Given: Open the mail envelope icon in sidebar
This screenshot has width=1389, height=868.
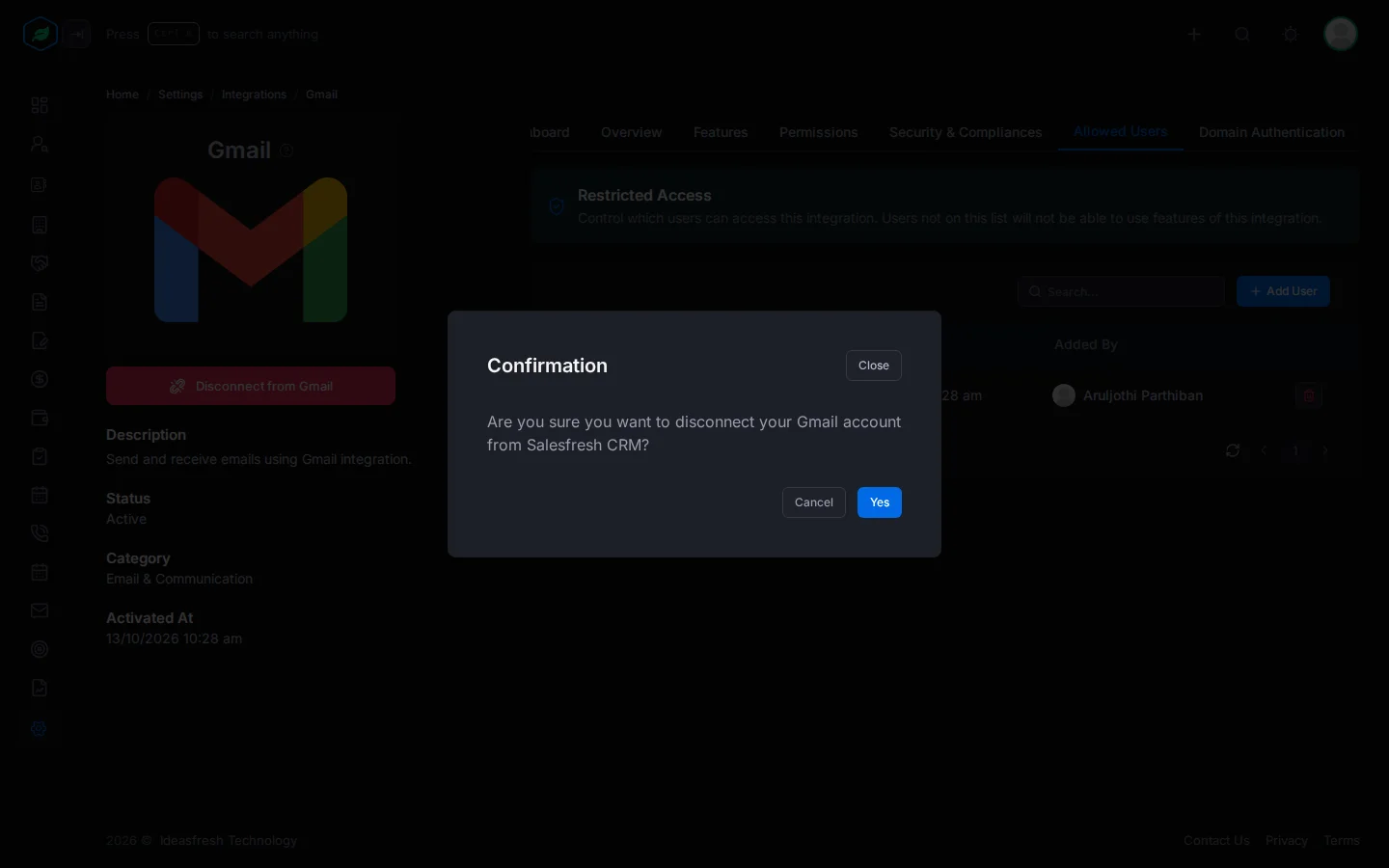Looking at the screenshot, I should (40, 610).
